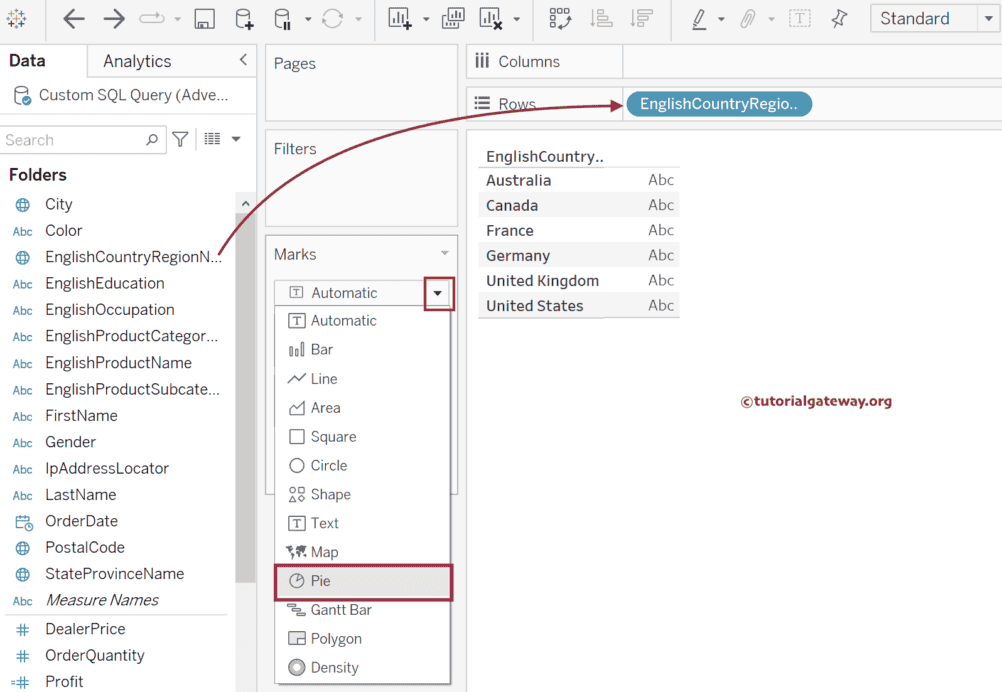Click the Swap rows and columns icon
The image size is (1002, 692).
(560, 19)
